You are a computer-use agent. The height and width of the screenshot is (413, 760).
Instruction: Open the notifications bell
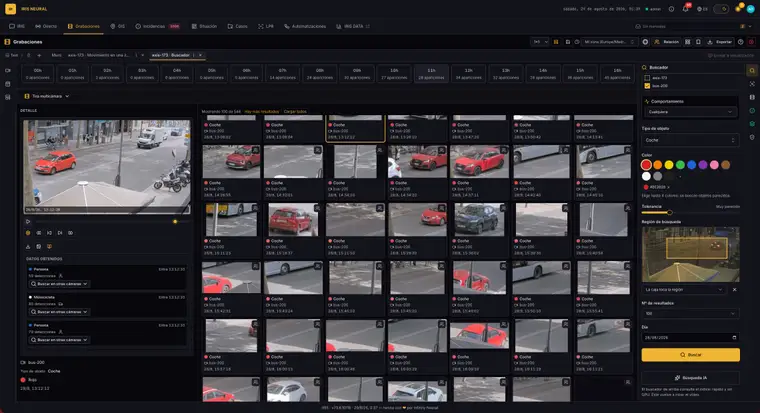click(685, 9)
